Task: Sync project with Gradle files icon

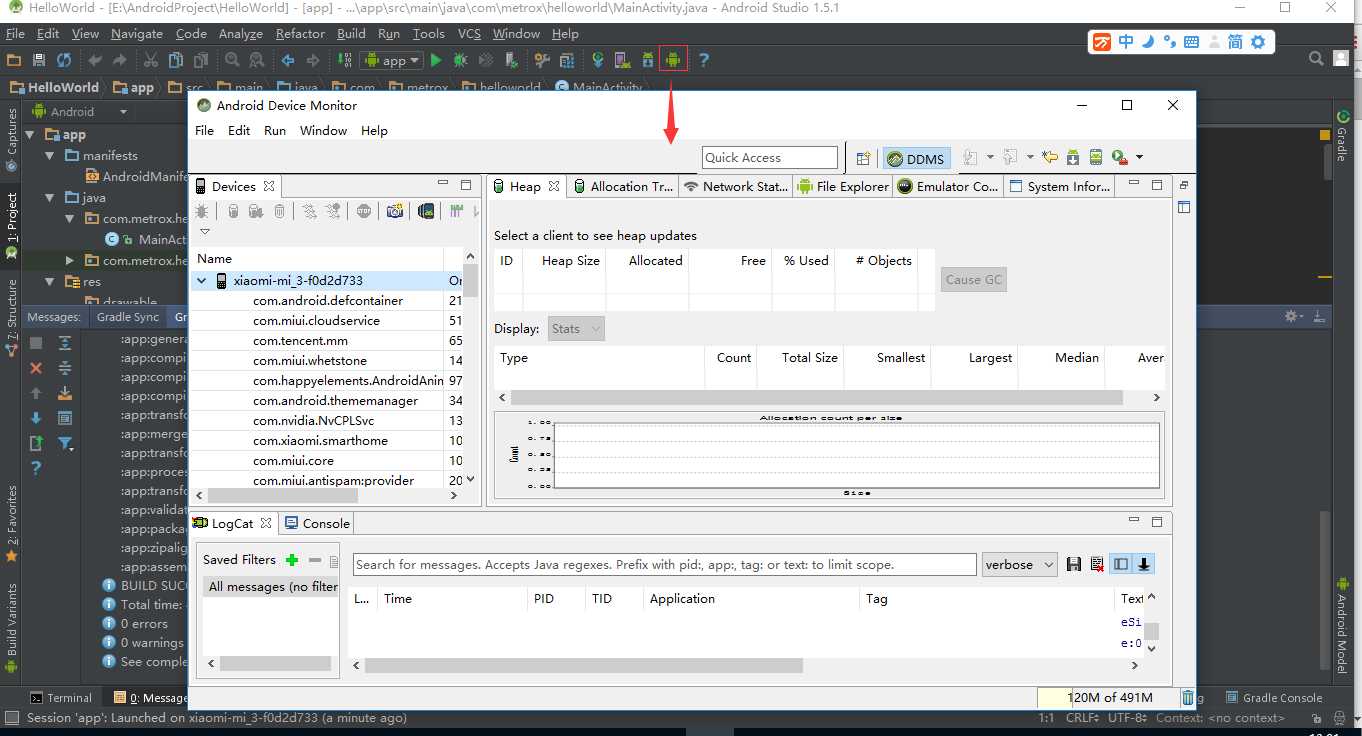Action: 598,60
